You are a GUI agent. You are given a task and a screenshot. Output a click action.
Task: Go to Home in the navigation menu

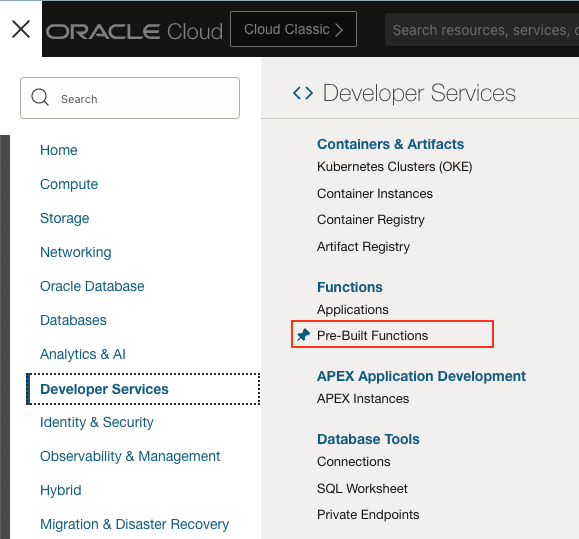[x=59, y=150]
